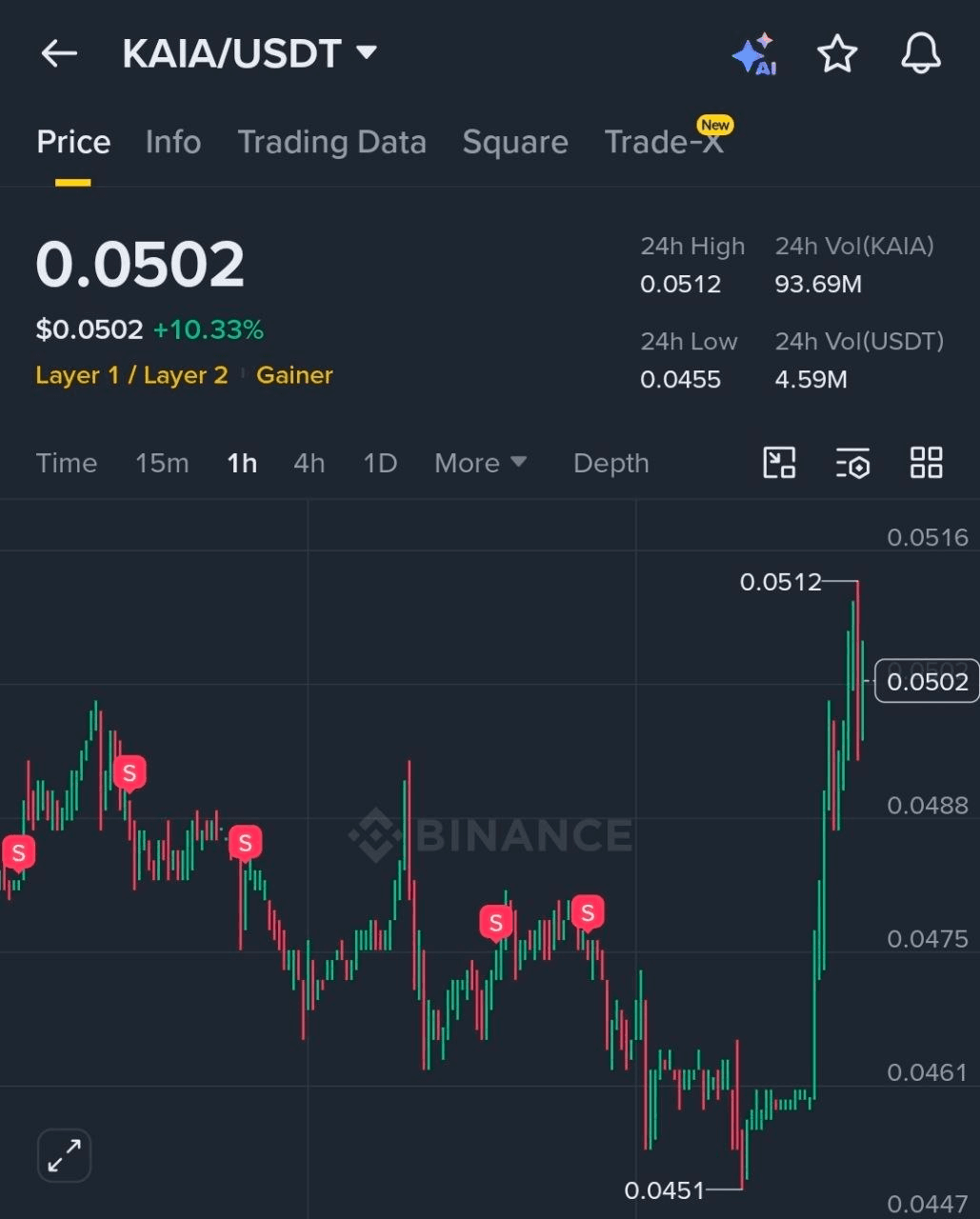Image resolution: width=980 pixels, height=1219 pixels.
Task: Open chart indicator settings icon
Action: pos(852,464)
